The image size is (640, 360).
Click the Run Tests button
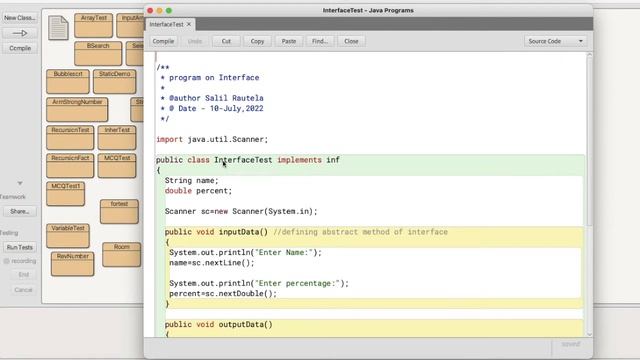pos(20,247)
